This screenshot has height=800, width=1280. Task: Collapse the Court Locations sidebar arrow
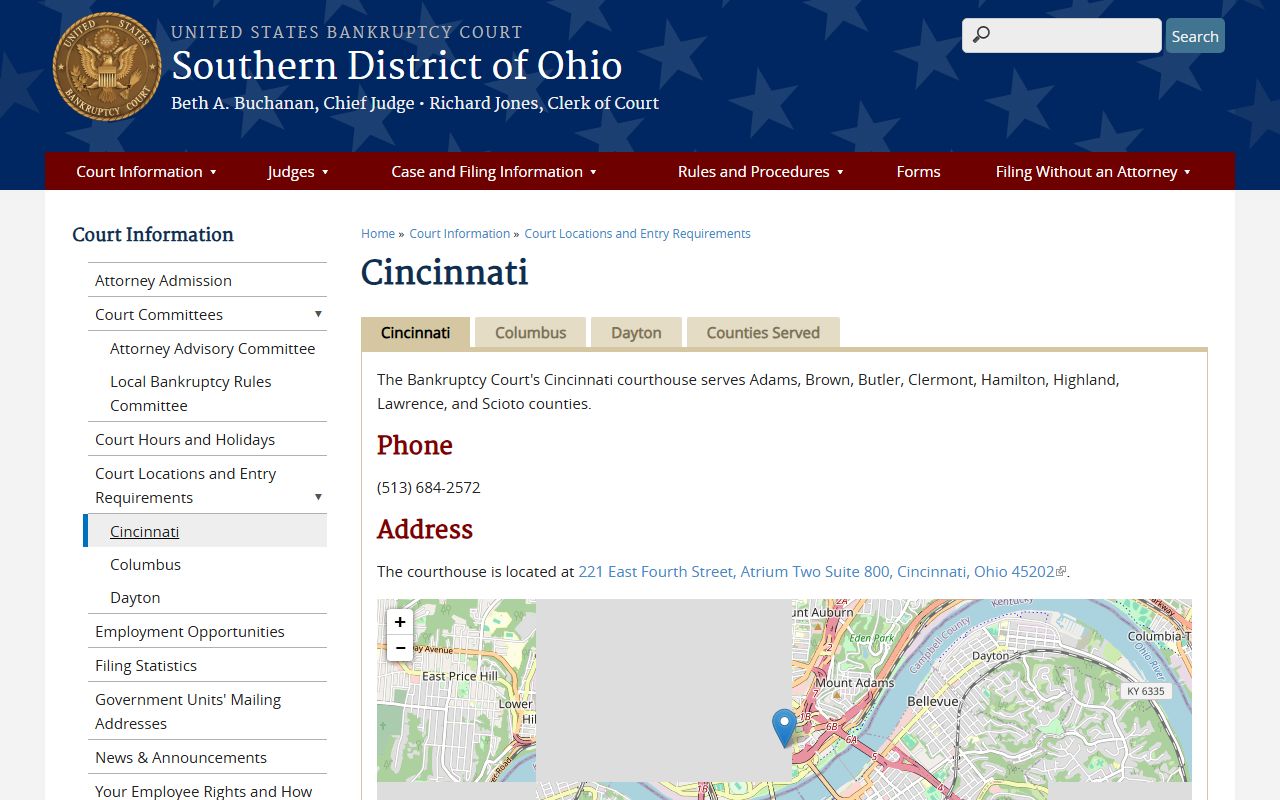318,497
